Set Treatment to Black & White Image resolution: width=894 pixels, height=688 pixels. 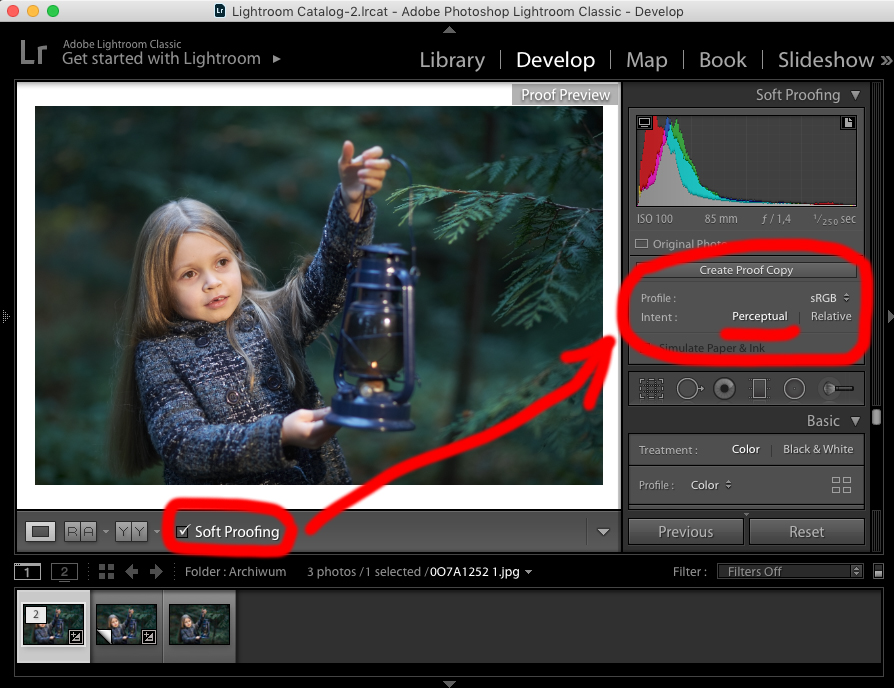818,449
